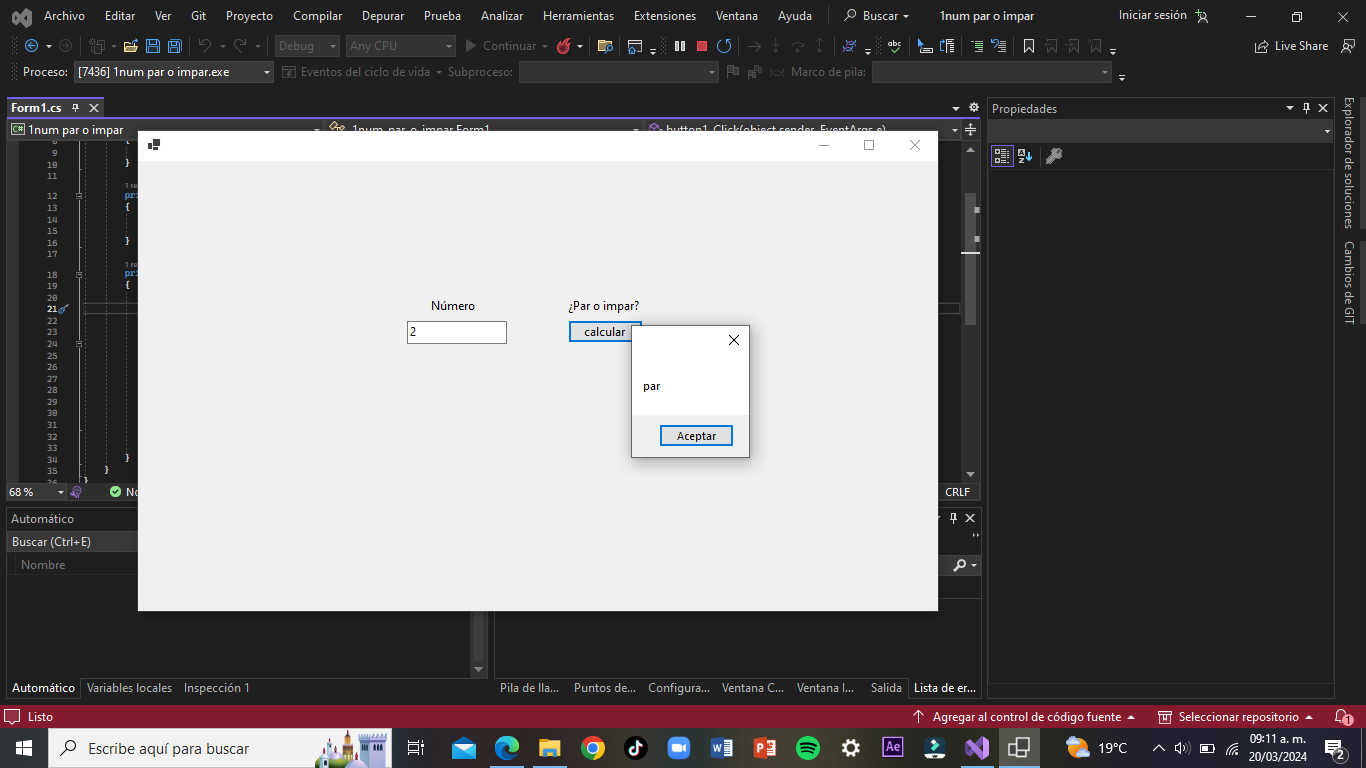Image resolution: width=1366 pixels, height=768 pixels.
Task: Expand the Seleccionar repositorio dropdown in status bar
Action: (x=1236, y=717)
